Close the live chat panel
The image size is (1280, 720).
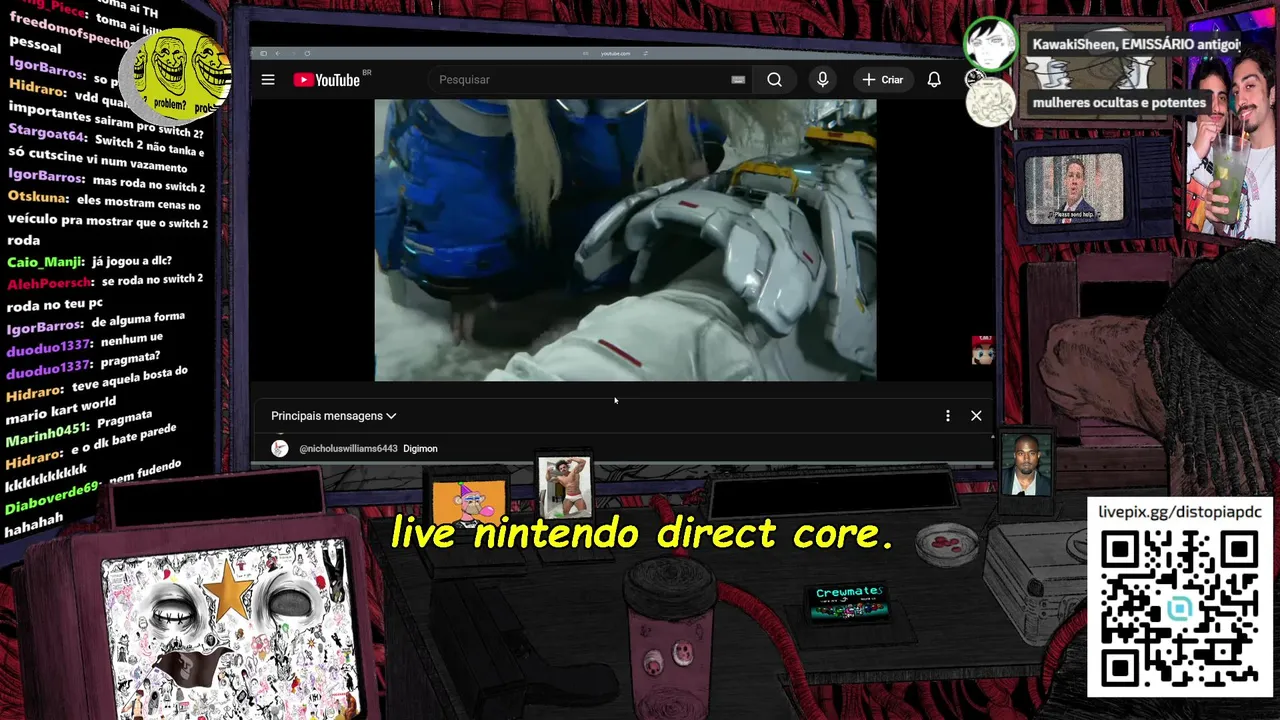coord(976,416)
